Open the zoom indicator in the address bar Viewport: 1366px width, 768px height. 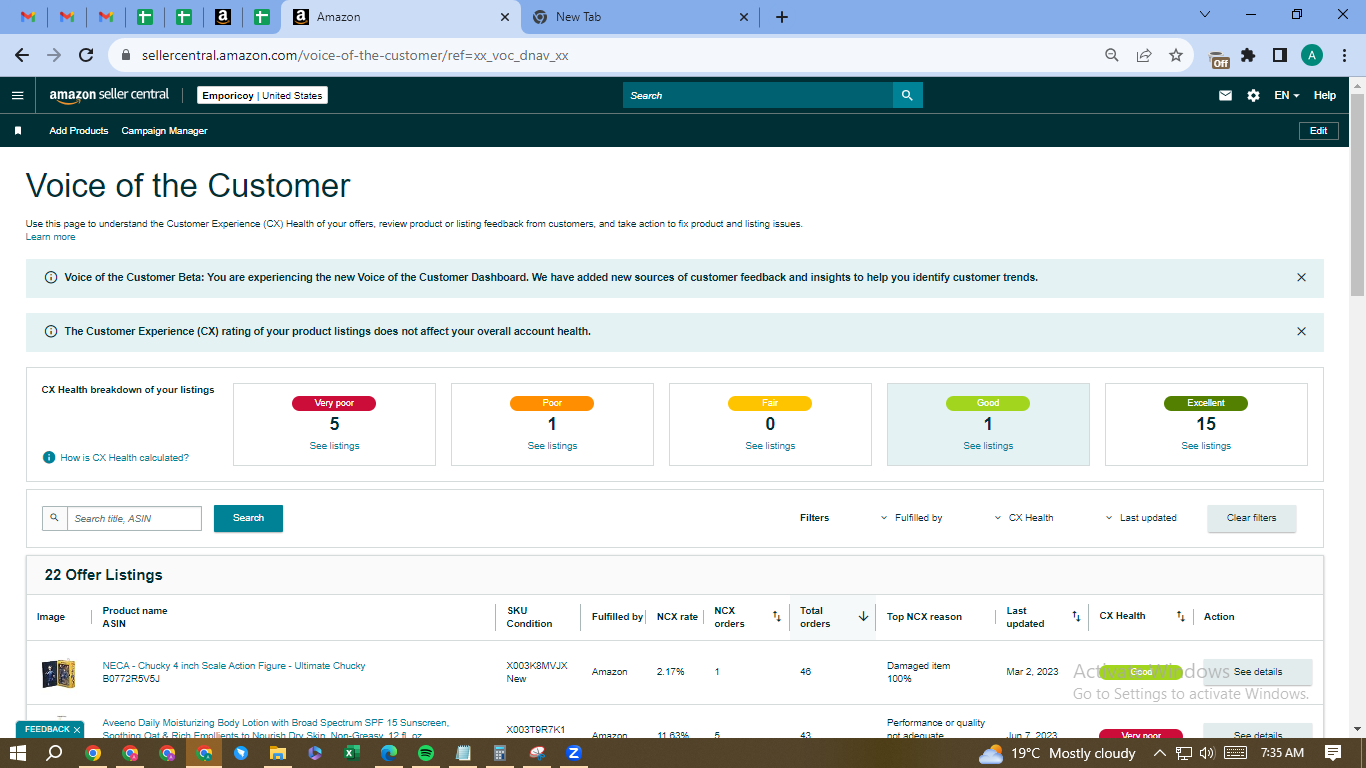tap(1112, 55)
